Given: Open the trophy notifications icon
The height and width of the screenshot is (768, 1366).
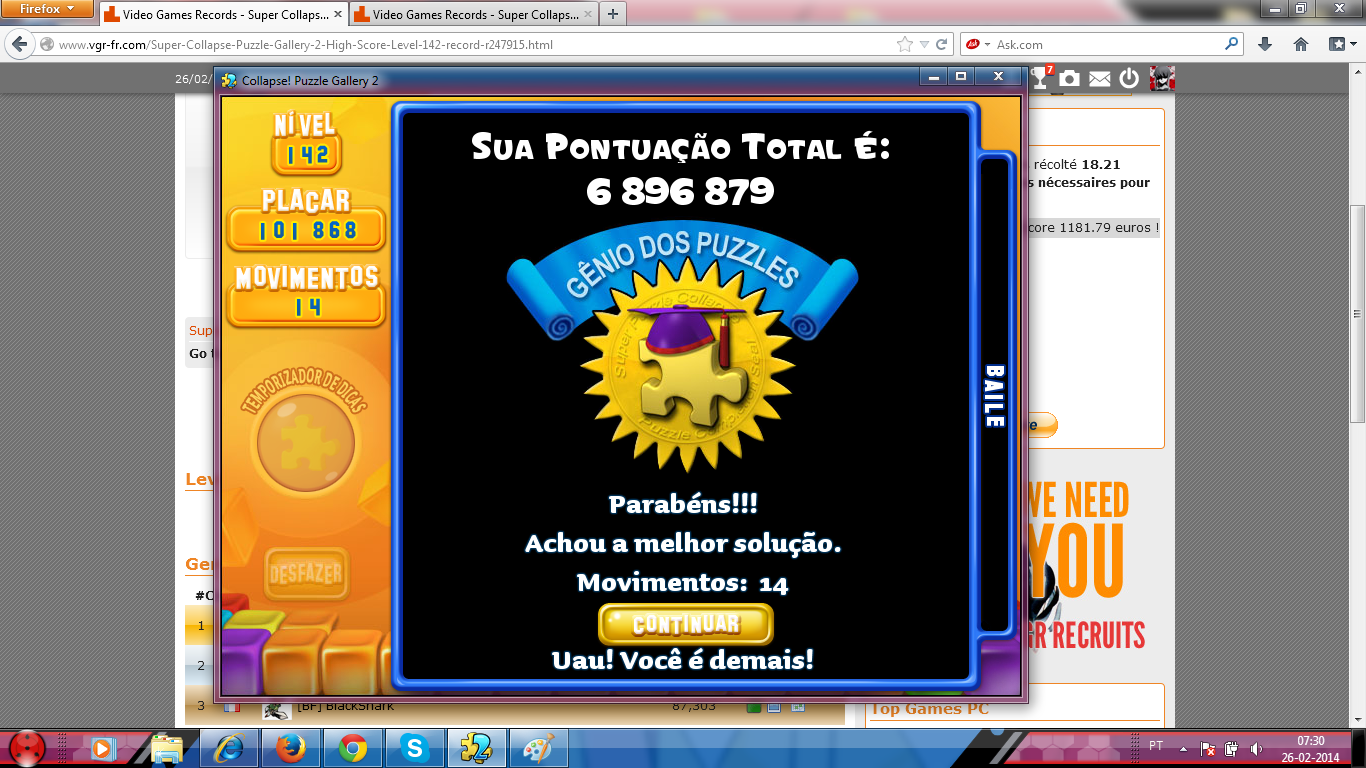Looking at the screenshot, I should pyautogui.click(x=1041, y=77).
